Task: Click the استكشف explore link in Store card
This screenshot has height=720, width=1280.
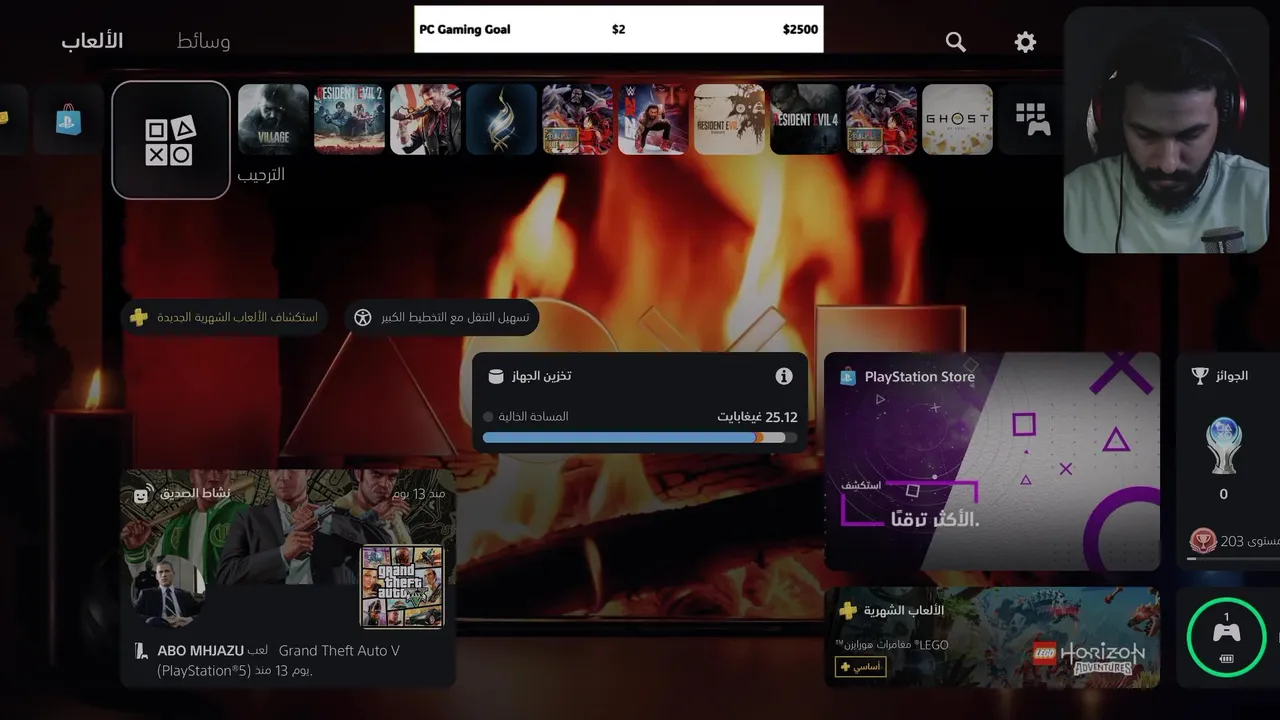Action: (861, 485)
